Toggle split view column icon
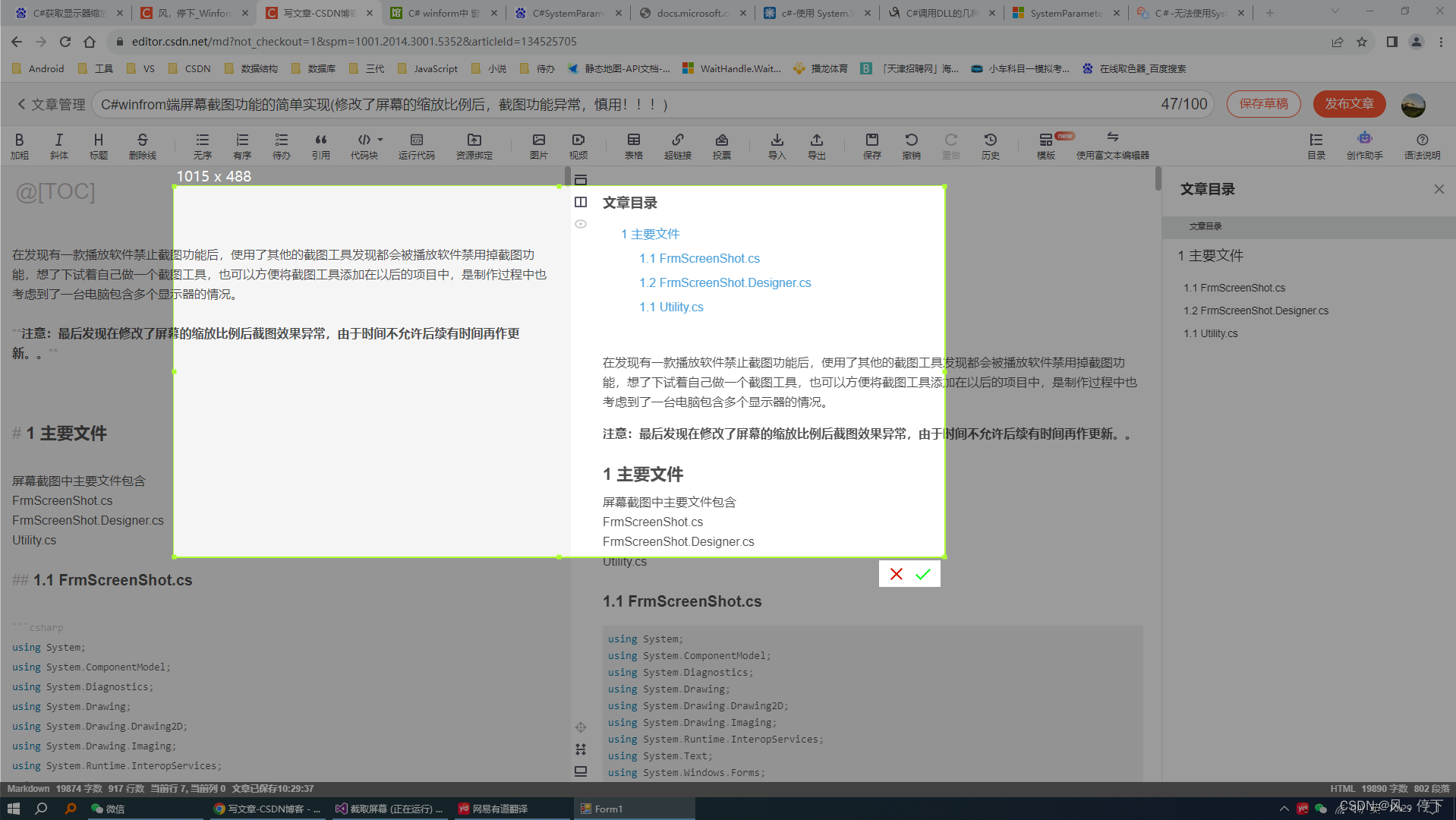1456x820 pixels. point(581,202)
